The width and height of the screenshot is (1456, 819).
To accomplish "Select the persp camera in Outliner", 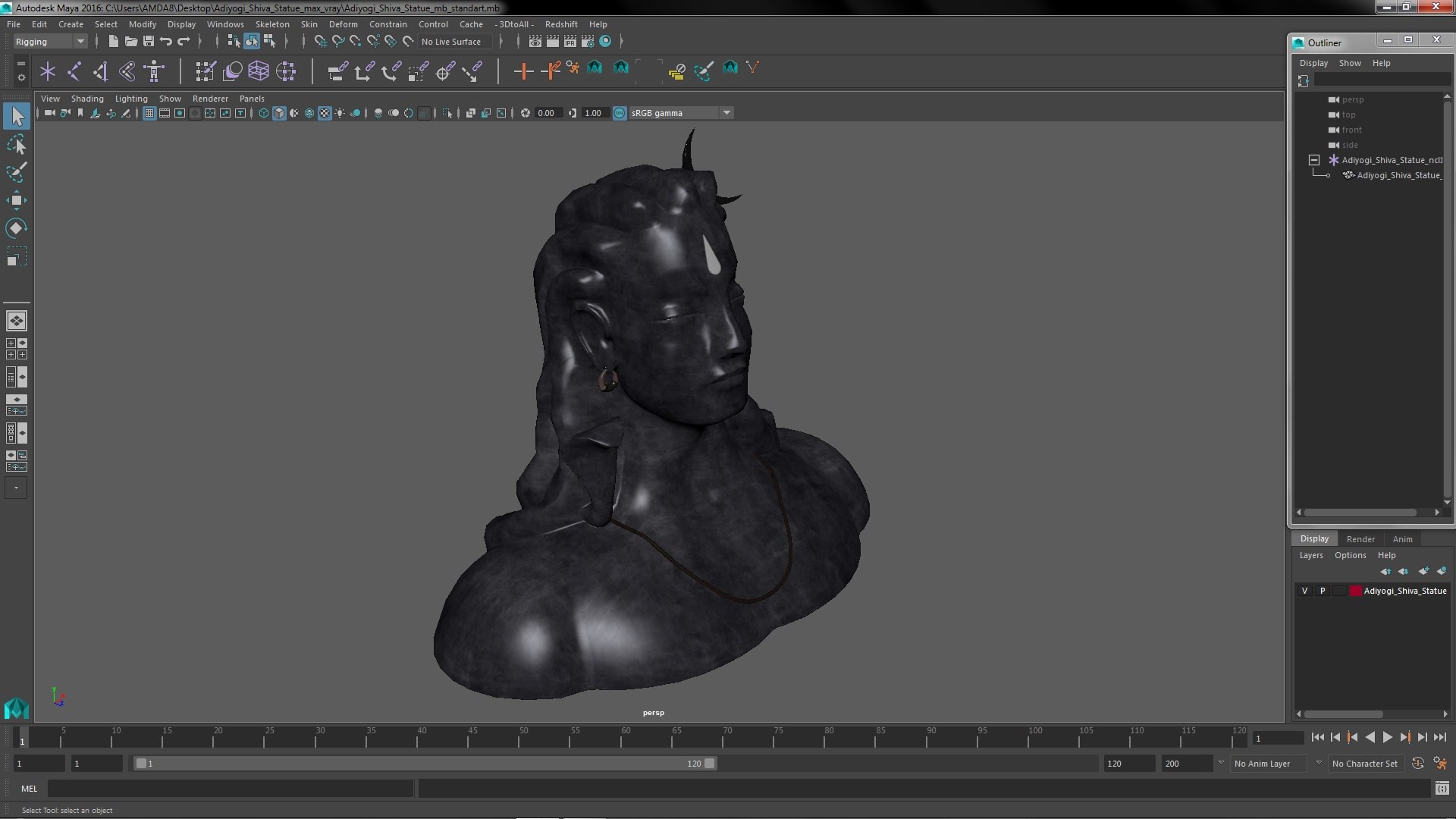I will tap(1352, 99).
